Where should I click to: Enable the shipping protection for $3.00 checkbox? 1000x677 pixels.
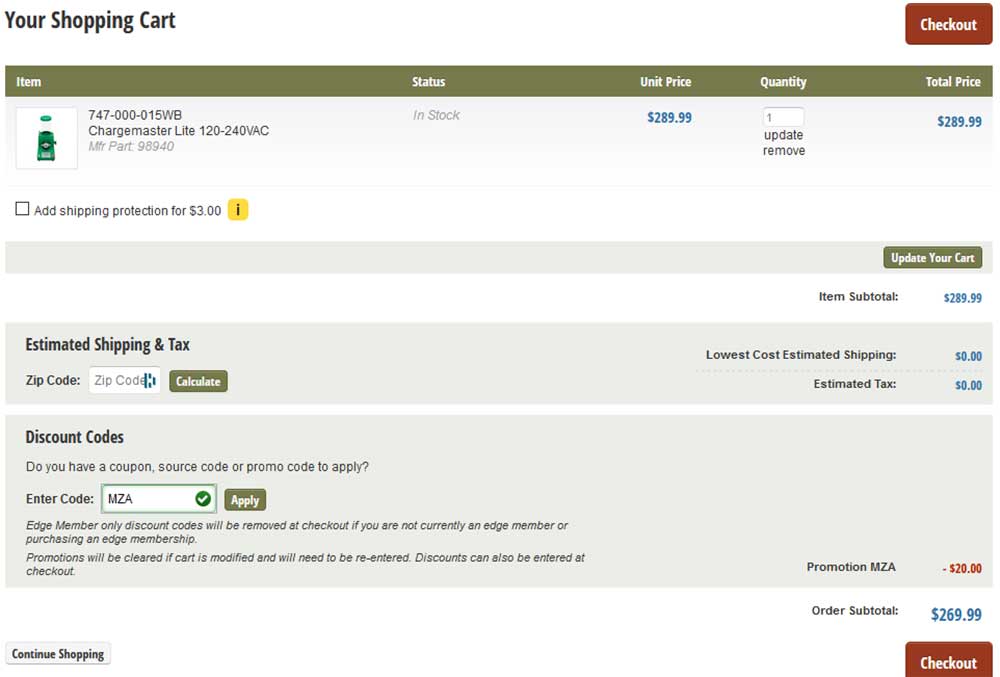pos(22,209)
